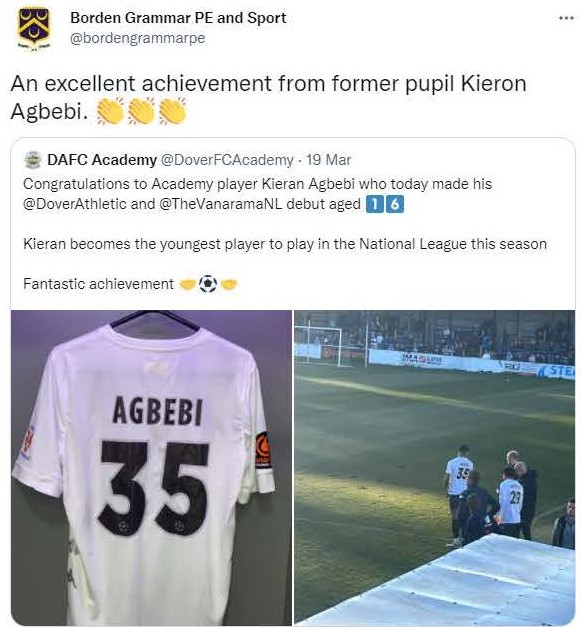
Task: Follow the @TheVanaramaNL mention link
Action: tap(220, 204)
